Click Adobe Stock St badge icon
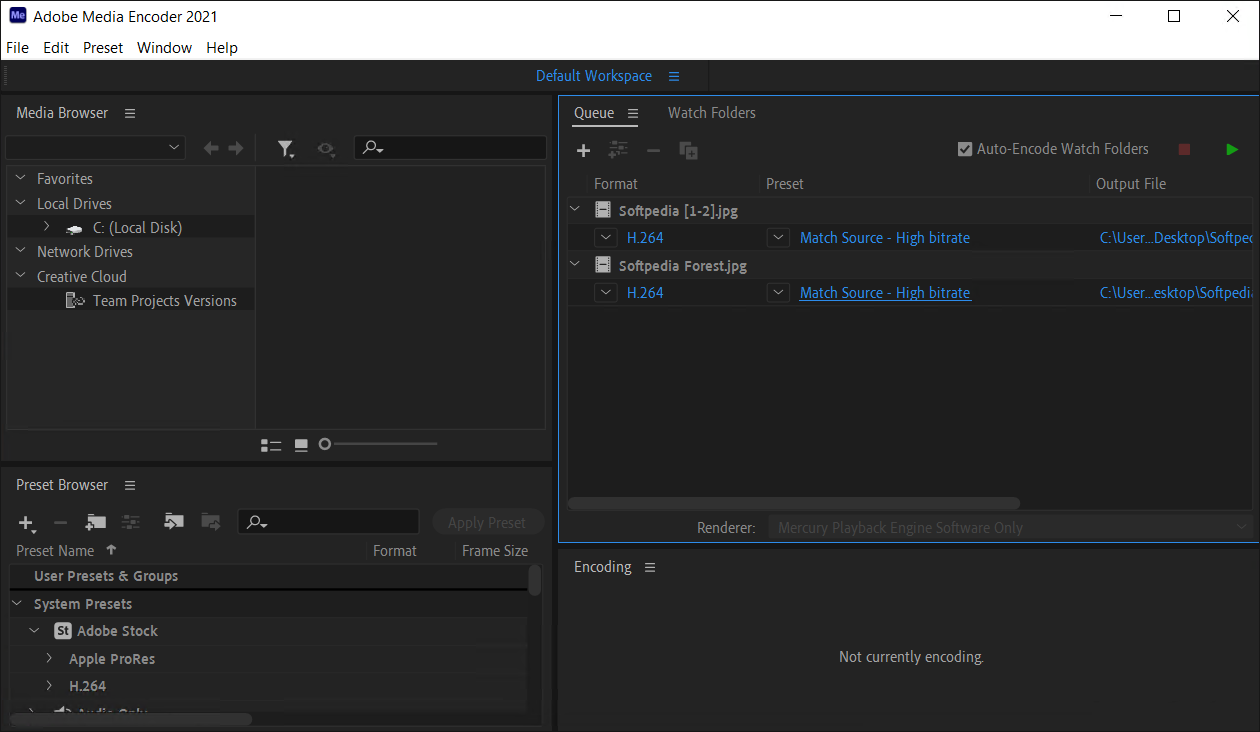 (x=63, y=631)
